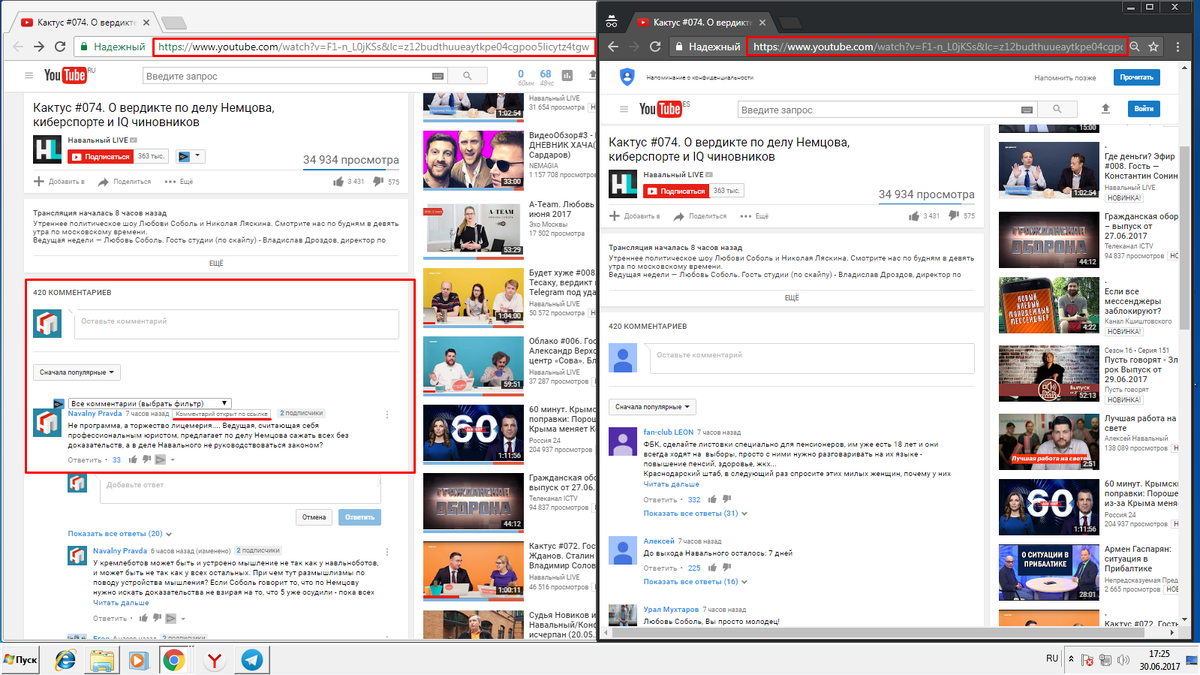Open 'Поделиться' share option under right video
This screenshot has width=1200, height=675.
pos(702,215)
